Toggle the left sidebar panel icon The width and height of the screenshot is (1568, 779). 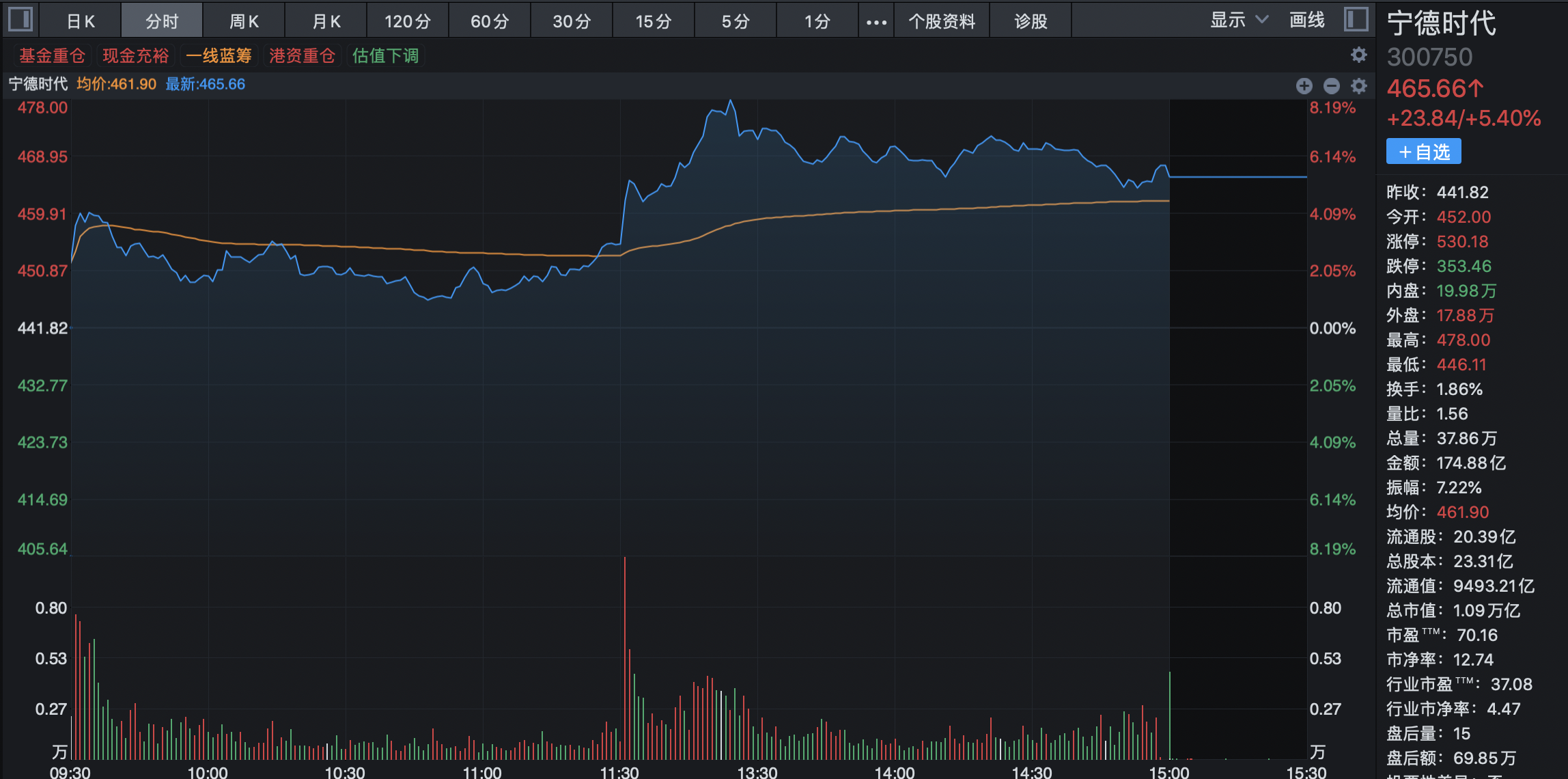[20, 19]
